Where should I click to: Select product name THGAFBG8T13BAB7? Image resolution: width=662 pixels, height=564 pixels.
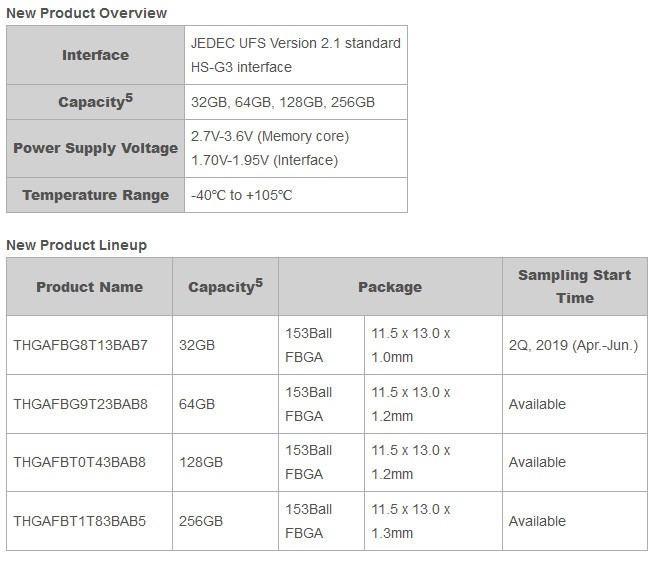point(80,345)
